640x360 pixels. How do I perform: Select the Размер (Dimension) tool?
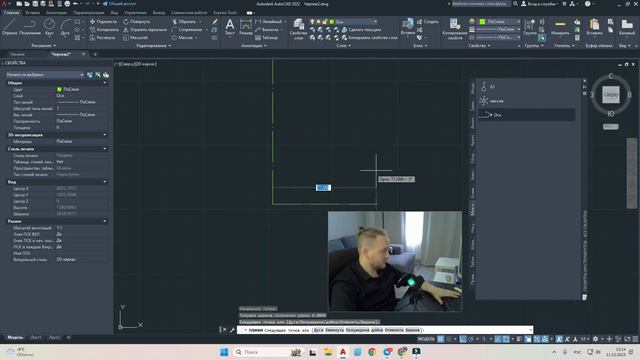[x=246, y=27]
